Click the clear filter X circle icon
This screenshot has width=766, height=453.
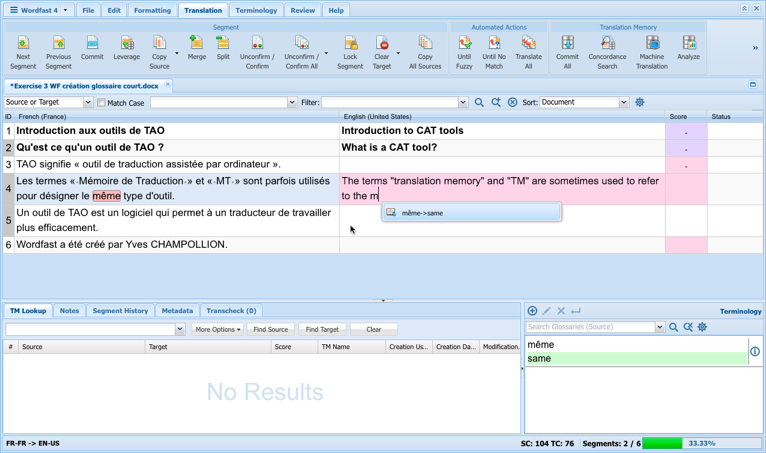click(x=512, y=102)
